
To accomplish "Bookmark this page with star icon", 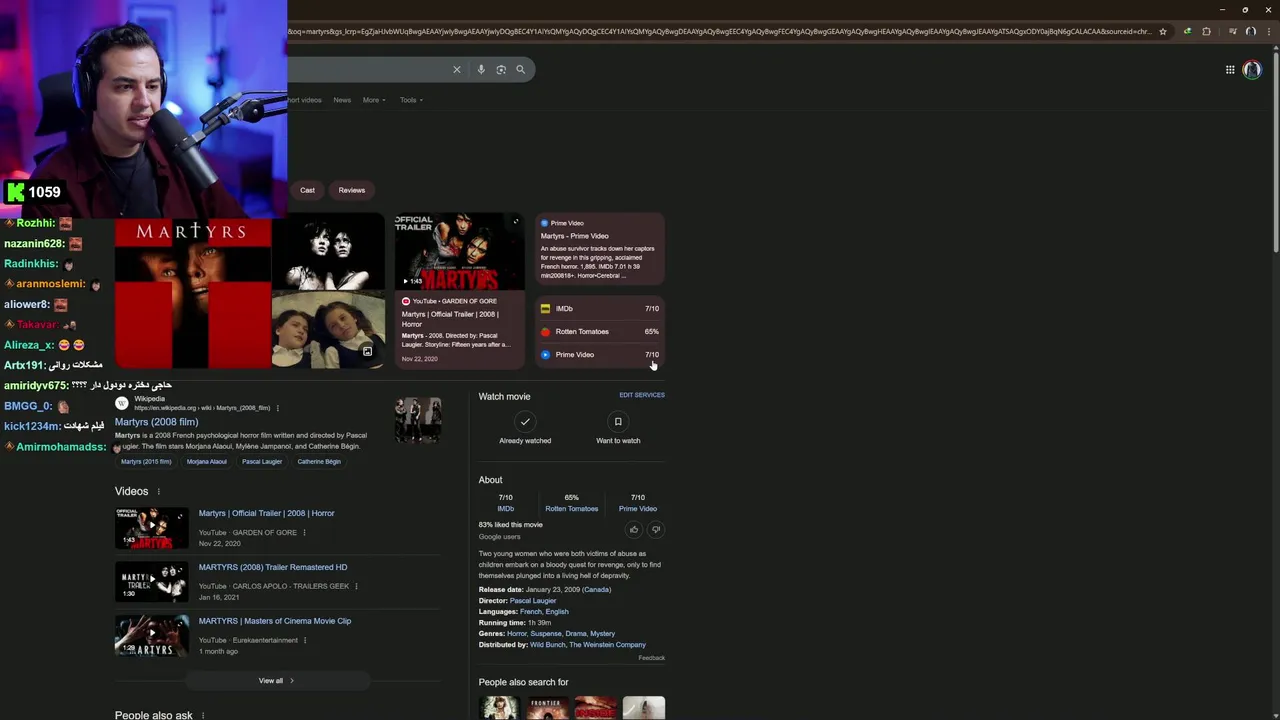I will 1162,31.
